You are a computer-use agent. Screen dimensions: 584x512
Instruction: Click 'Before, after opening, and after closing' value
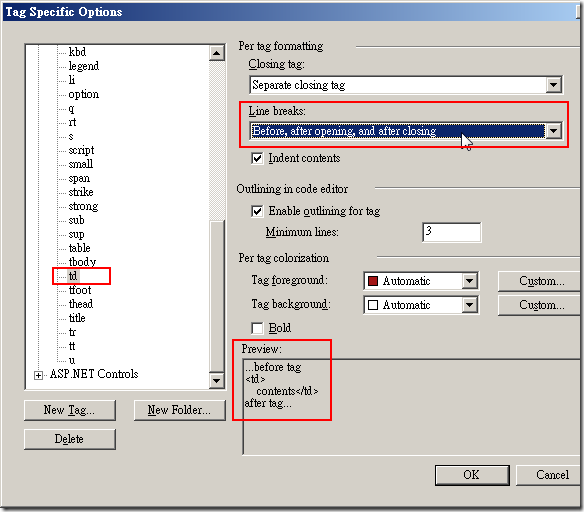pyautogui.click(x=344, y=131)
